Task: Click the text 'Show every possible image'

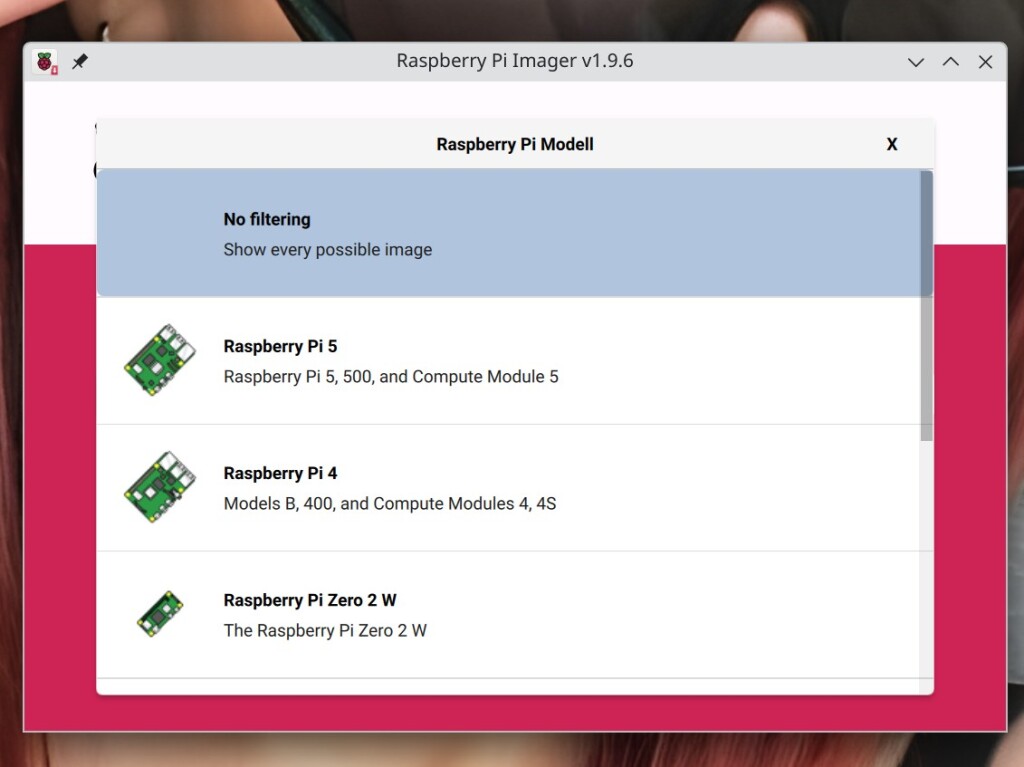Action: click(328, 250)
